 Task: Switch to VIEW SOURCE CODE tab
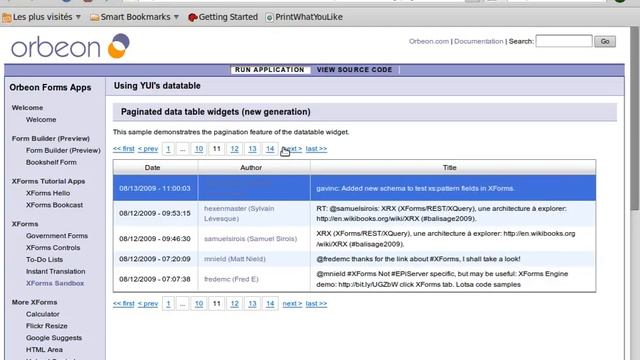click(x=354, y=70)
